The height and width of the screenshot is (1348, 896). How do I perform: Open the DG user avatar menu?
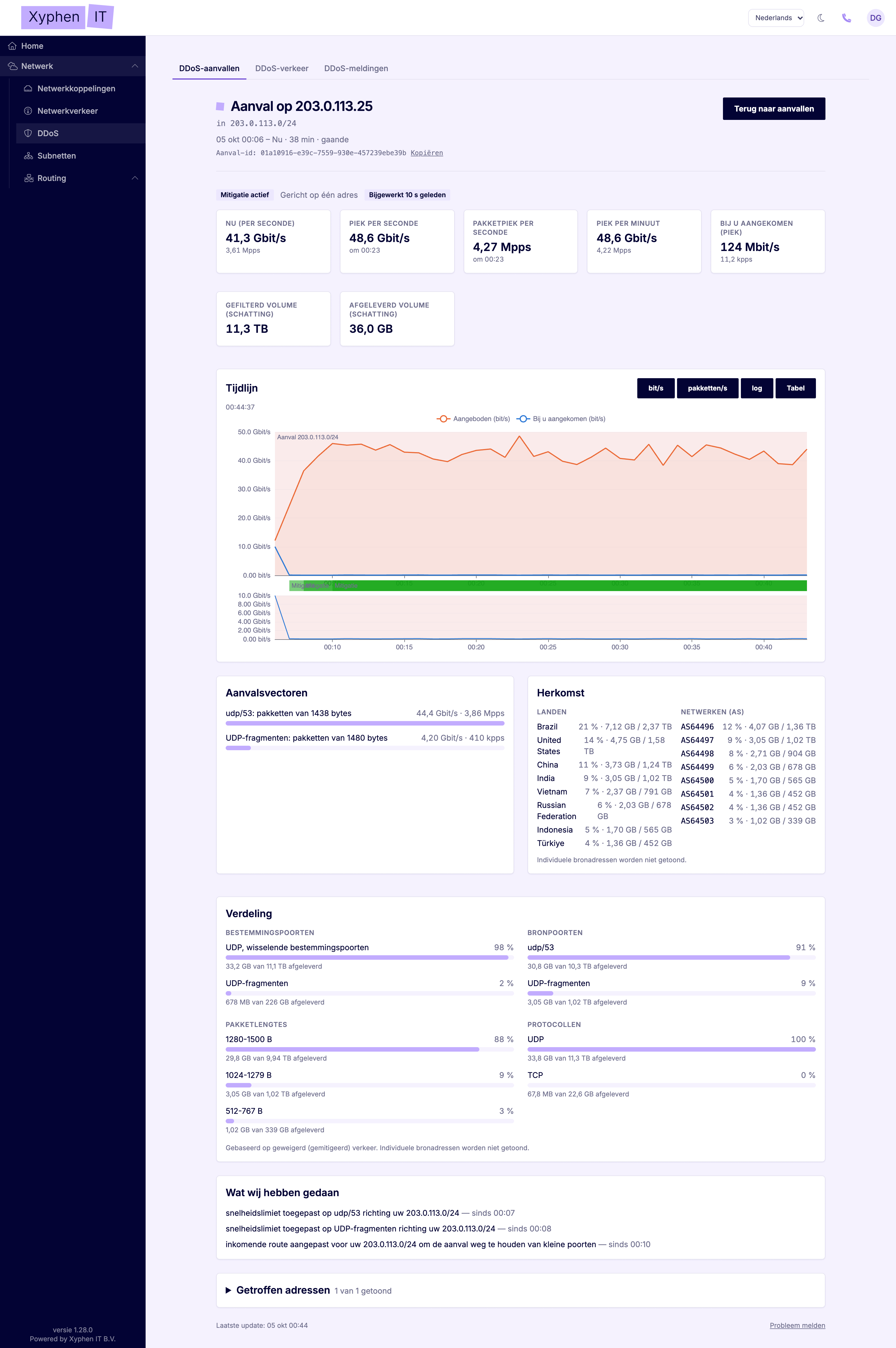point(876,18)
